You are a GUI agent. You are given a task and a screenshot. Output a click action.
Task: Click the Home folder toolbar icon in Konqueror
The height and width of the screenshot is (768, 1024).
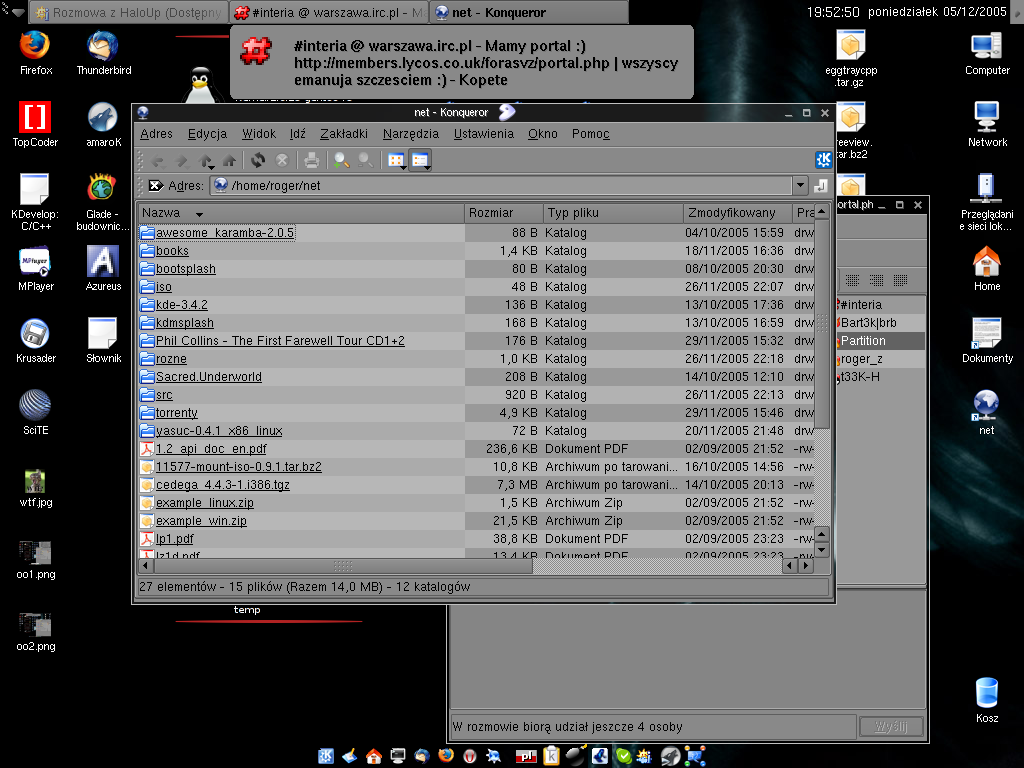coord(229,160)
